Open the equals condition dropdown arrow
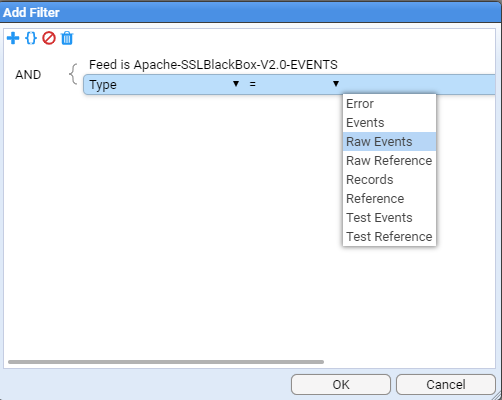502x400 pixels. point(336,84)
